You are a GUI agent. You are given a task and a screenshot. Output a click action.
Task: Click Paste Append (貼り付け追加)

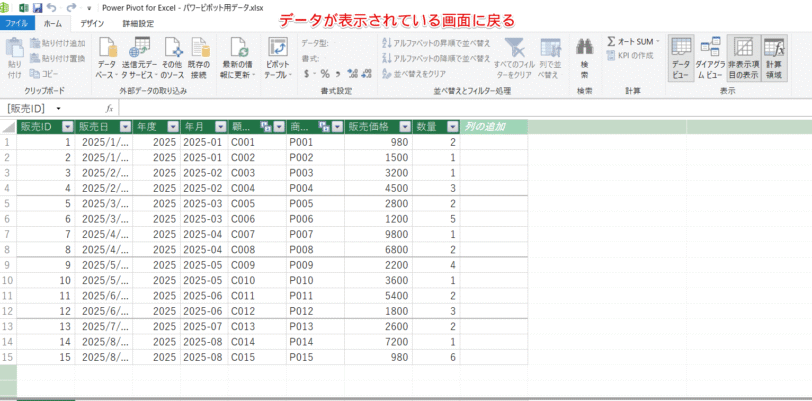pyautogui.click(x=57, y=44)
